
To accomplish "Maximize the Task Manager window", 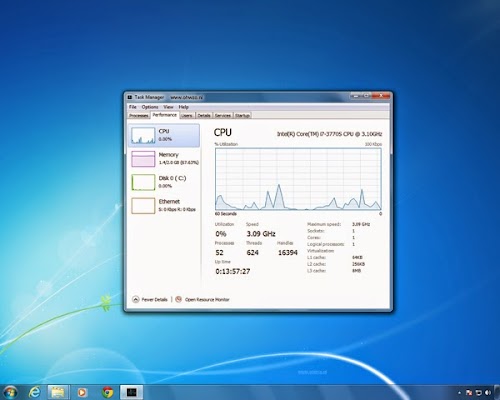I will tap(366, 96).
